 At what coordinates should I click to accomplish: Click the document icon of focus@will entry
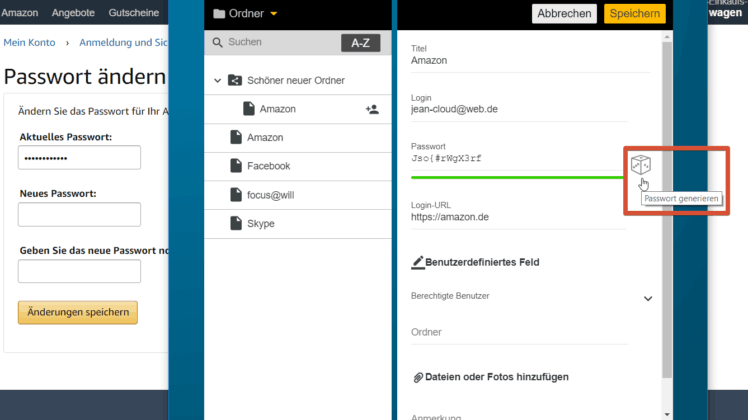tap(236, 194)
